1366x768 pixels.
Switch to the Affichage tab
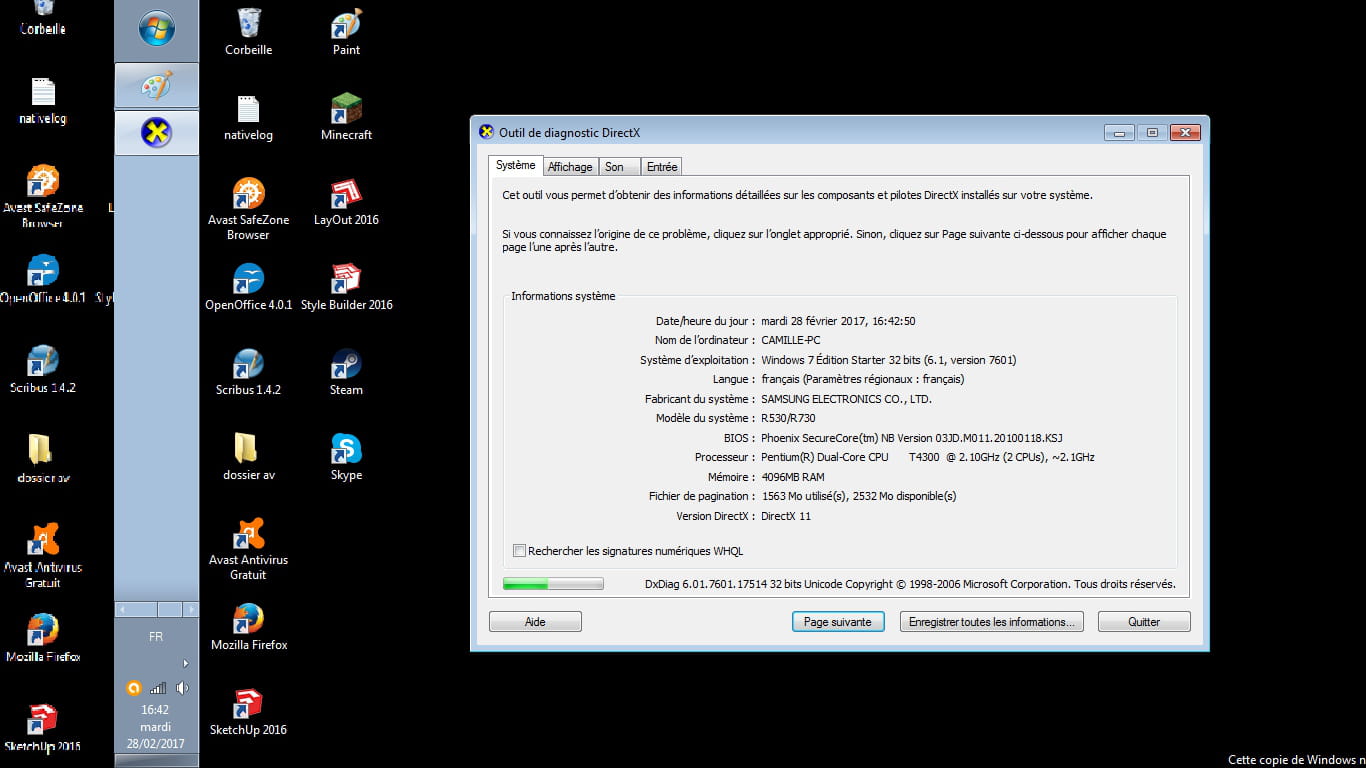tap(570, 167)
